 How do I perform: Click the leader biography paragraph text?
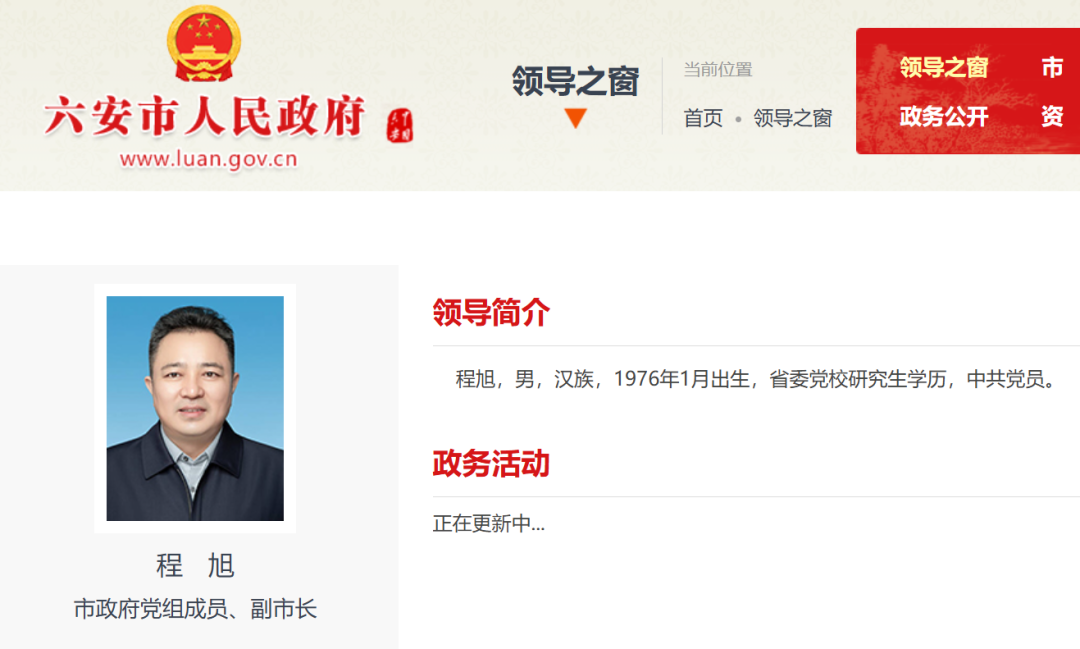tap(756, 379)
